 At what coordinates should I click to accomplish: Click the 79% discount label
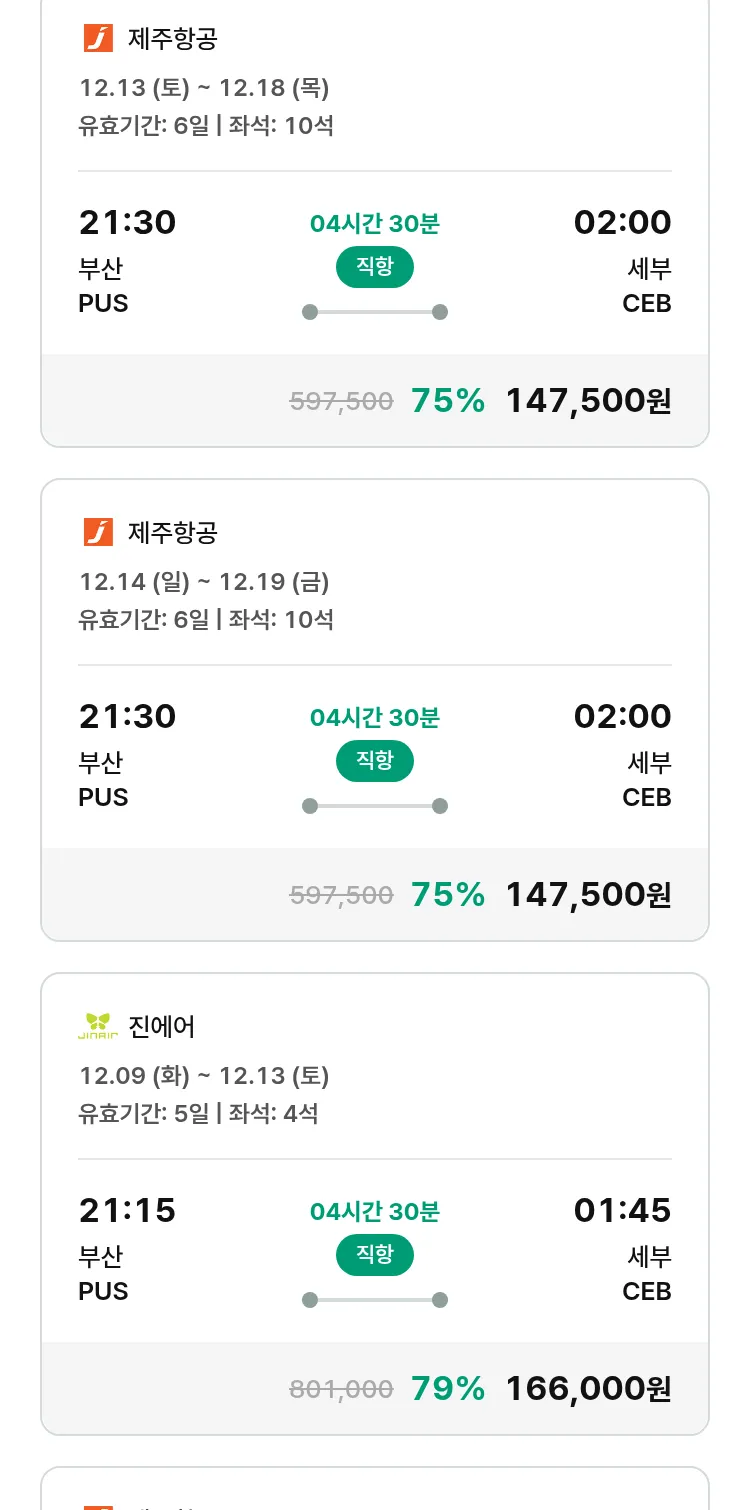click(448, 1388)
